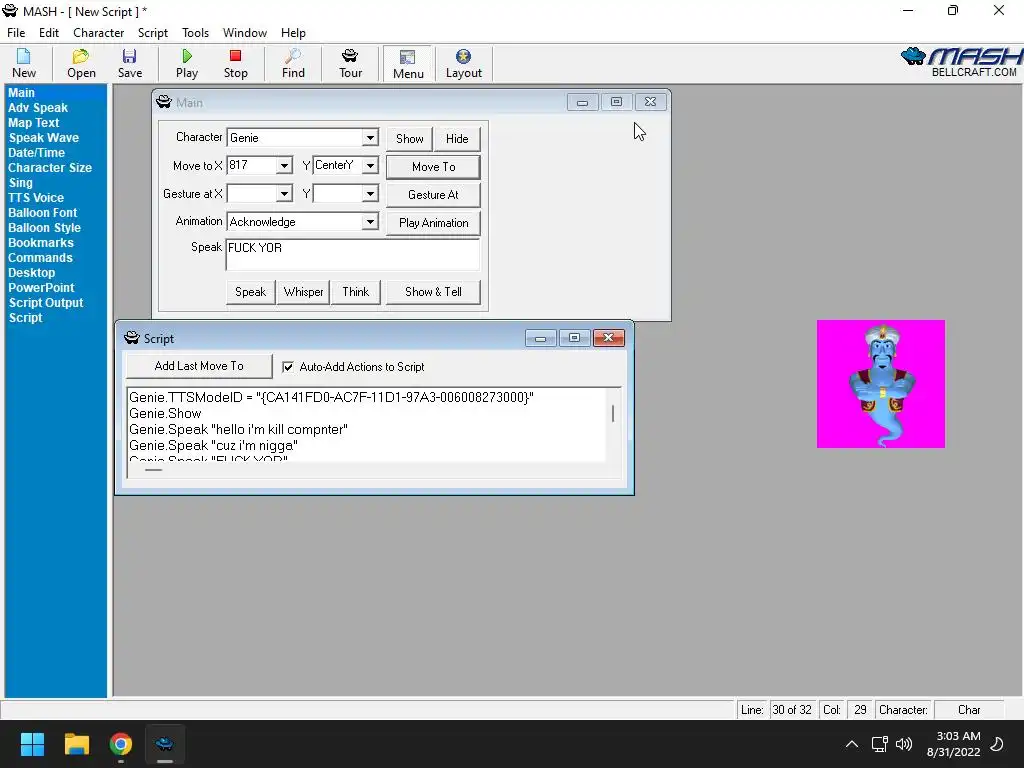Click Add Last Move To button
The height and width of the screenshot is (768, 1024).
coord(199,366)
